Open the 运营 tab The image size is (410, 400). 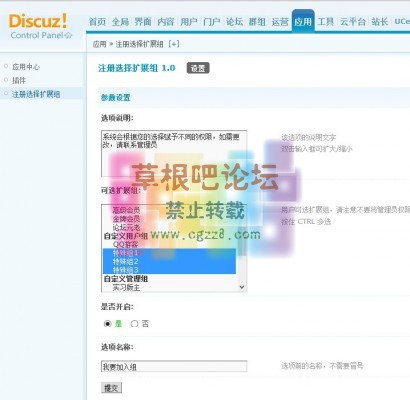coord(280,22)
